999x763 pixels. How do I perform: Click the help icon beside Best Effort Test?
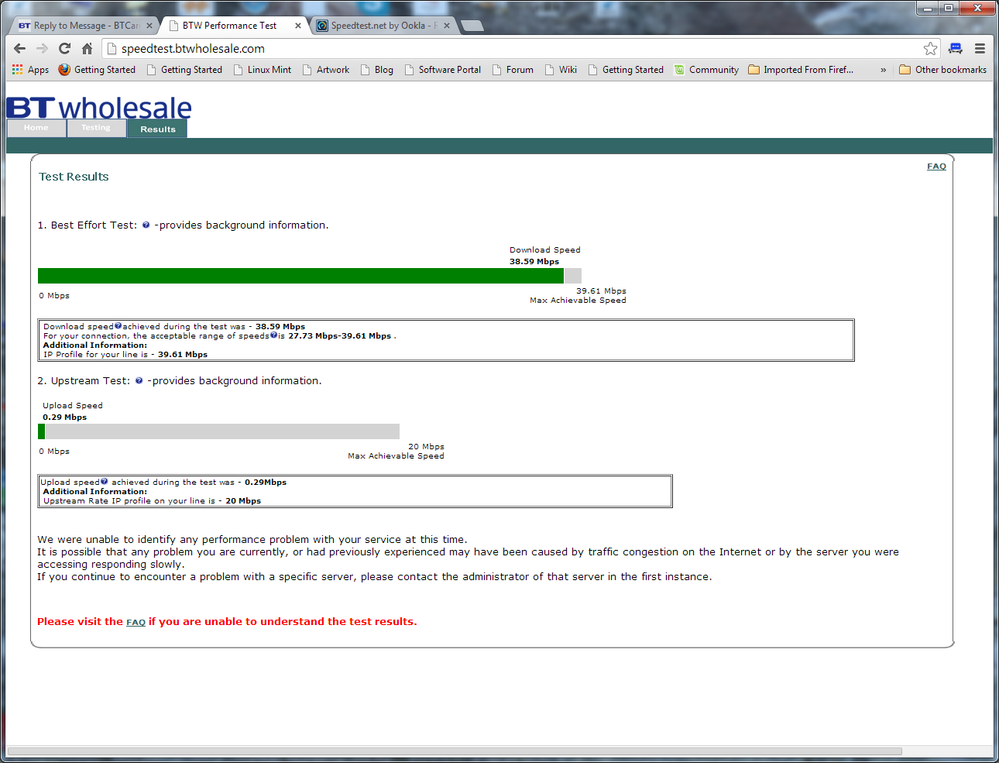[x=146, y=225]
